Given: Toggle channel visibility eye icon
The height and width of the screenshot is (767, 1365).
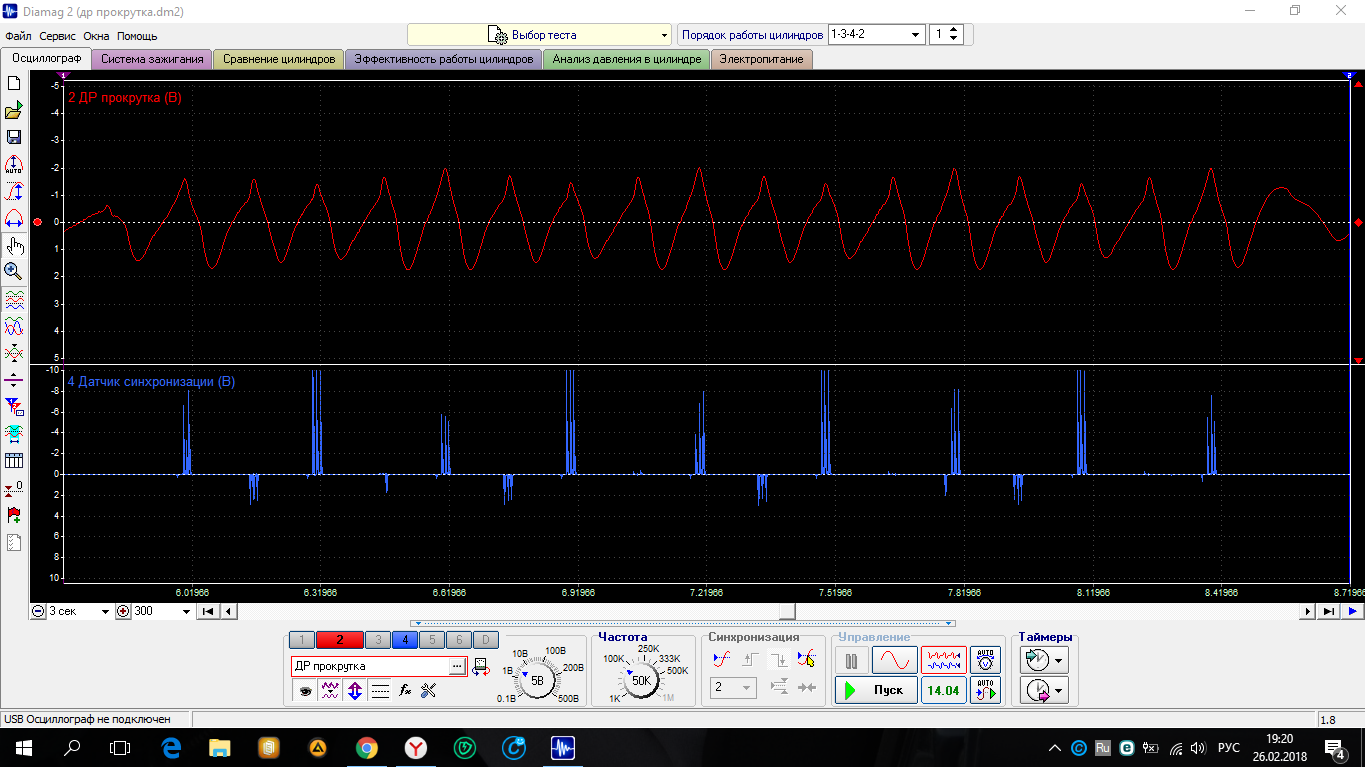Looking at the screenshot, I should [304, 690].
